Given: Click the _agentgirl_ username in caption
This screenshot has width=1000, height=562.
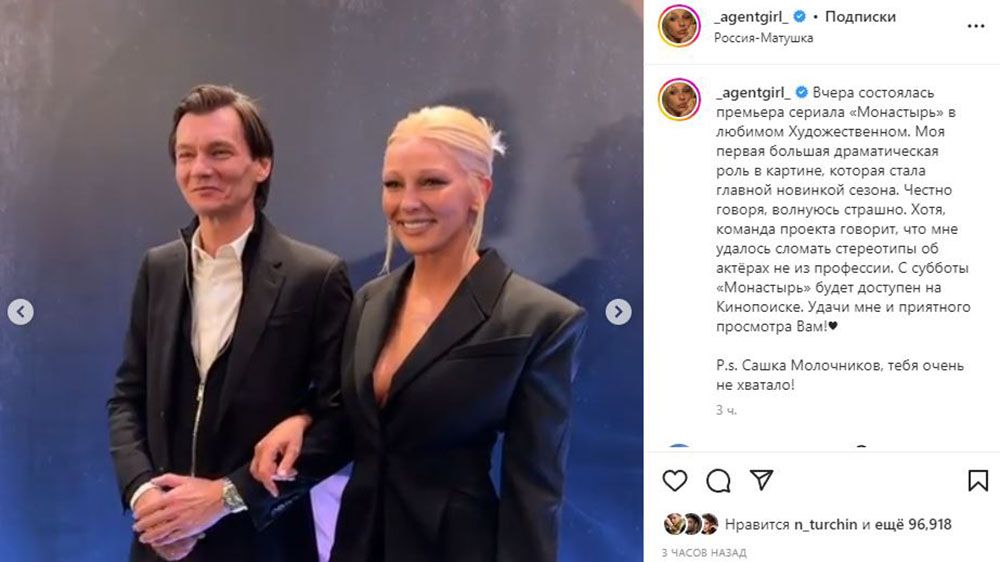Looking at the screenshot, I should point(753,92).
